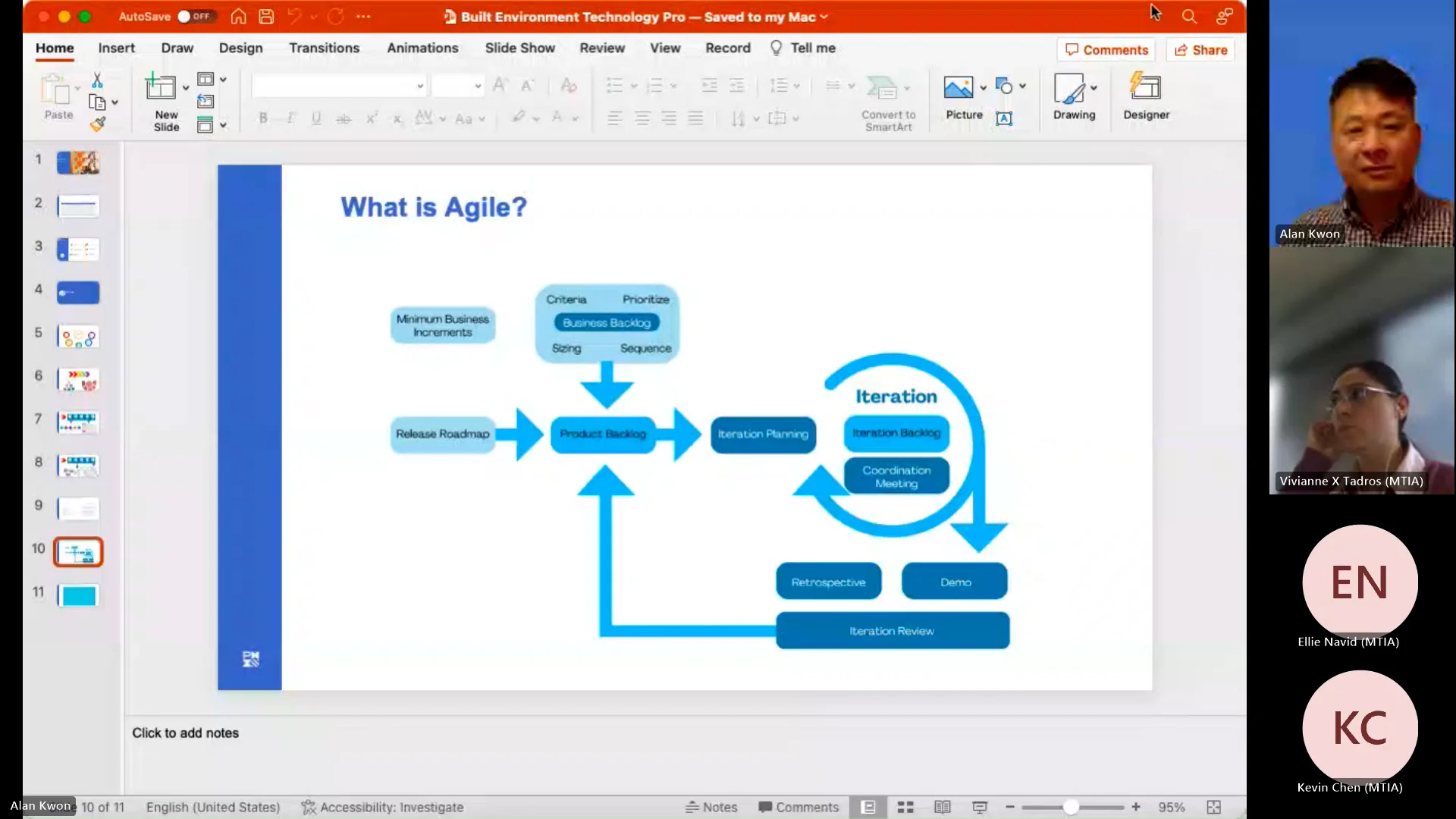Click Convert to SmartArt icon

click(x=888, y=91)
